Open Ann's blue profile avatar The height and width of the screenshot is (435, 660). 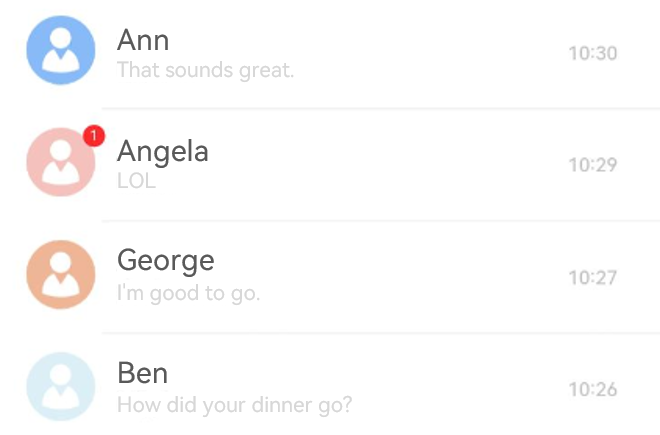tap(61, 50)
